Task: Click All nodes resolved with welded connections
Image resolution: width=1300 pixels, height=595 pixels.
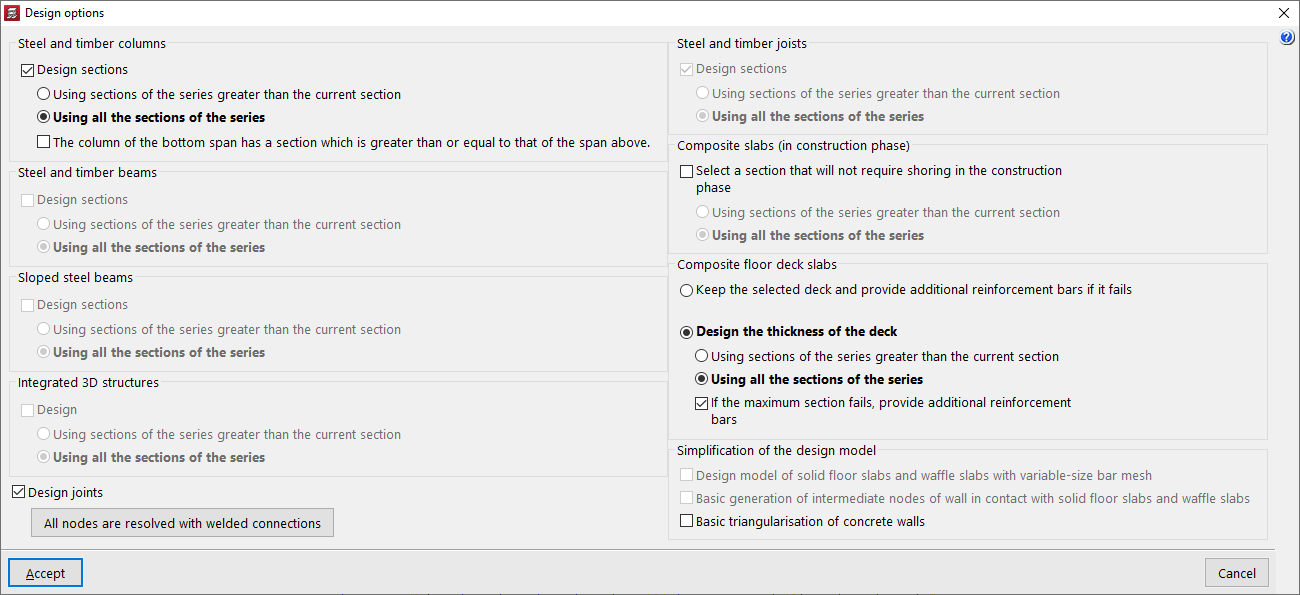Action: (182, 523)
